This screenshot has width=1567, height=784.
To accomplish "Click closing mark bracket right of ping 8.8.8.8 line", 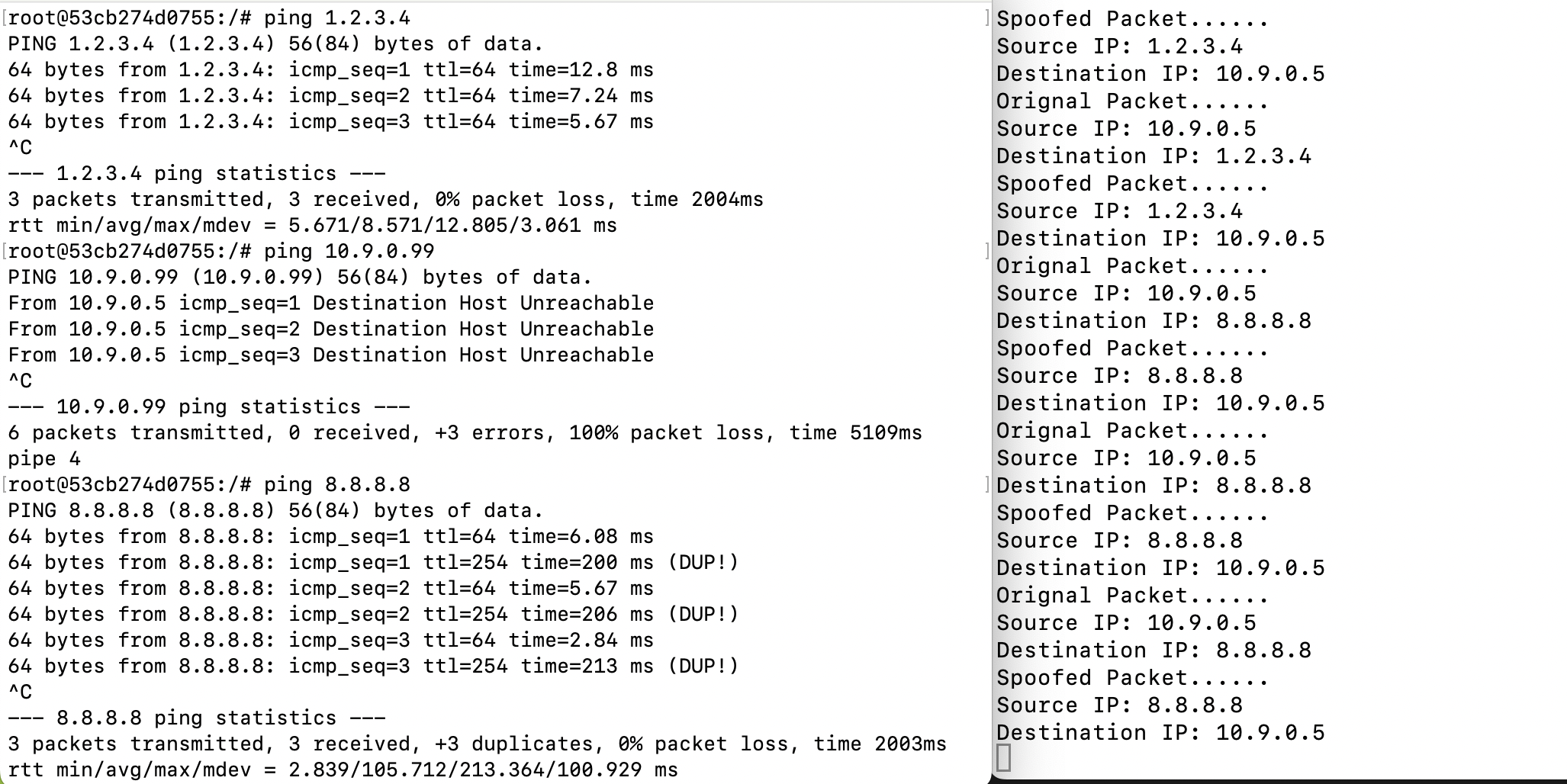I will pyautogui.click(x=986, y=485).
